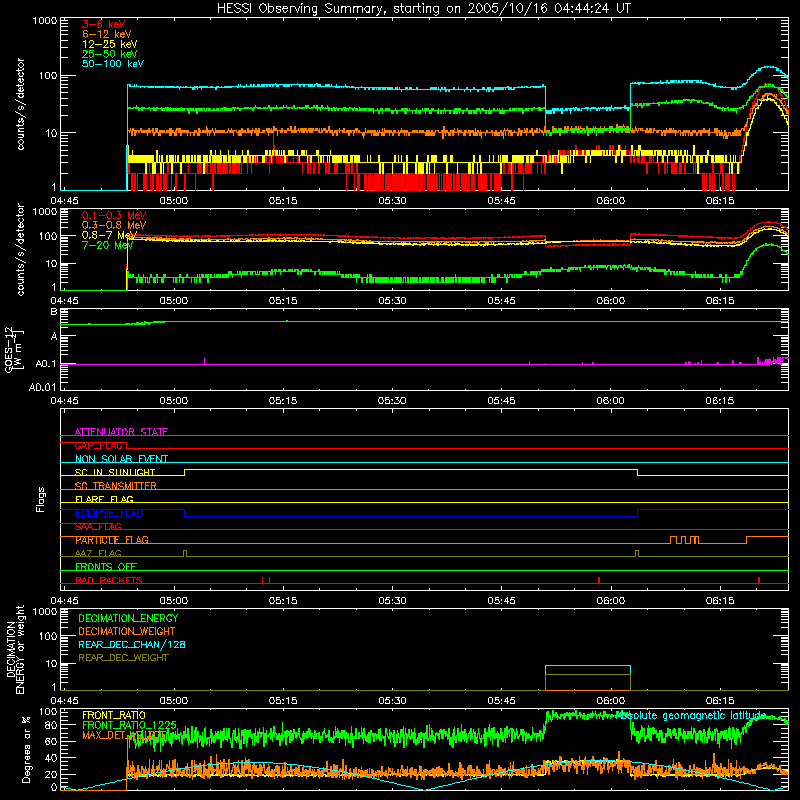Click the green FRONT_RATIO_1225 legend entry
Image resolution: width=800 pixels, height=800 pixels.
click(130, 725)
